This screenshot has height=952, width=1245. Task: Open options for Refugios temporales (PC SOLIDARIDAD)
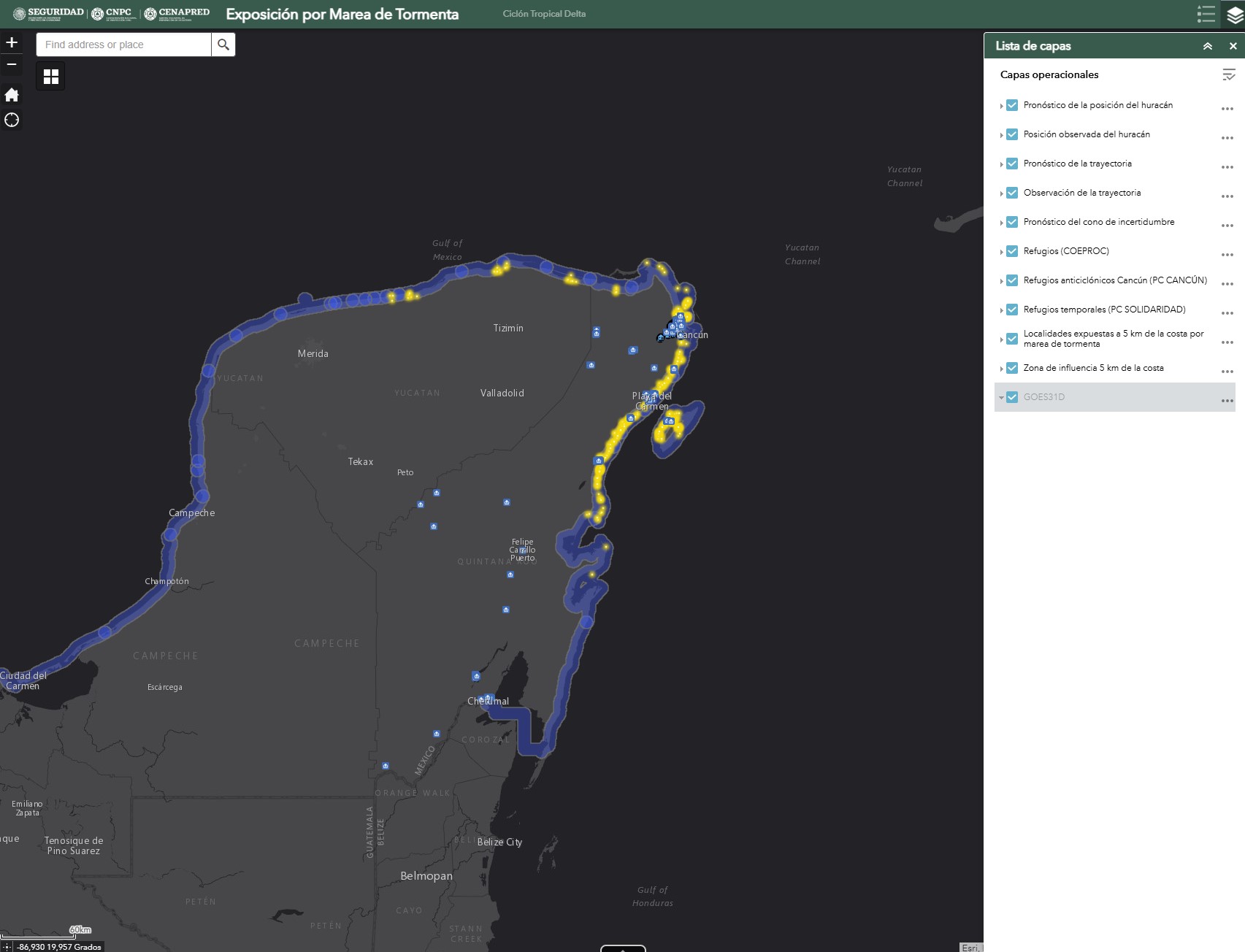click(1227, 312)
